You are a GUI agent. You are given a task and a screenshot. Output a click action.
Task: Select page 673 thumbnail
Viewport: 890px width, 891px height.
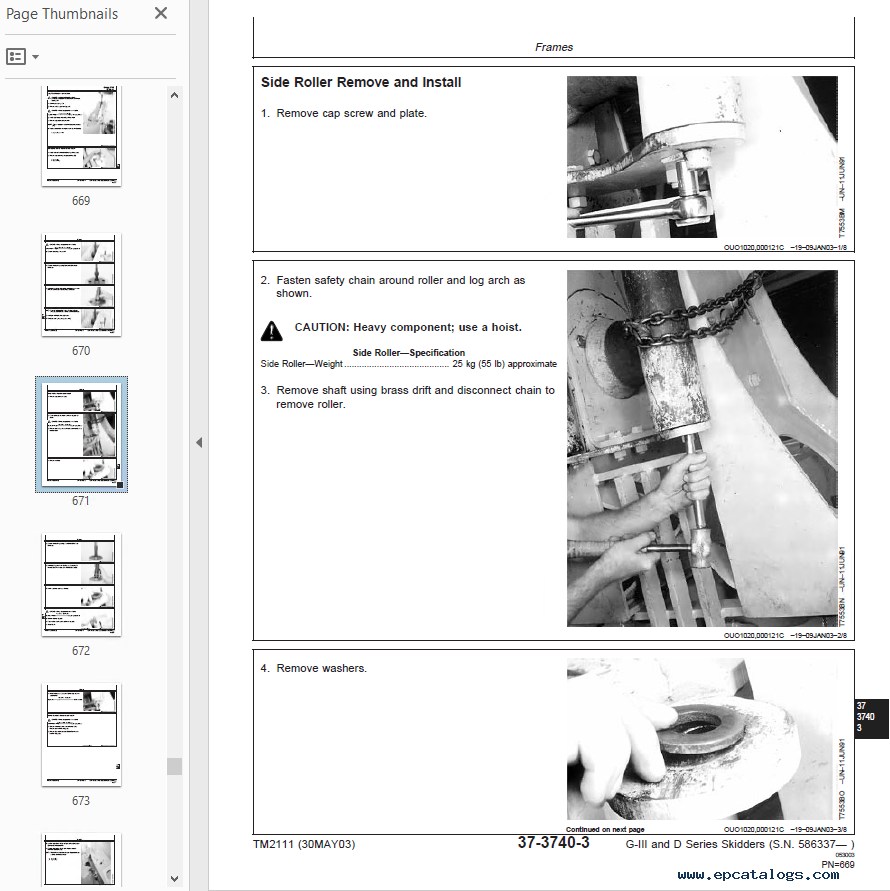[x=81, y=735]
